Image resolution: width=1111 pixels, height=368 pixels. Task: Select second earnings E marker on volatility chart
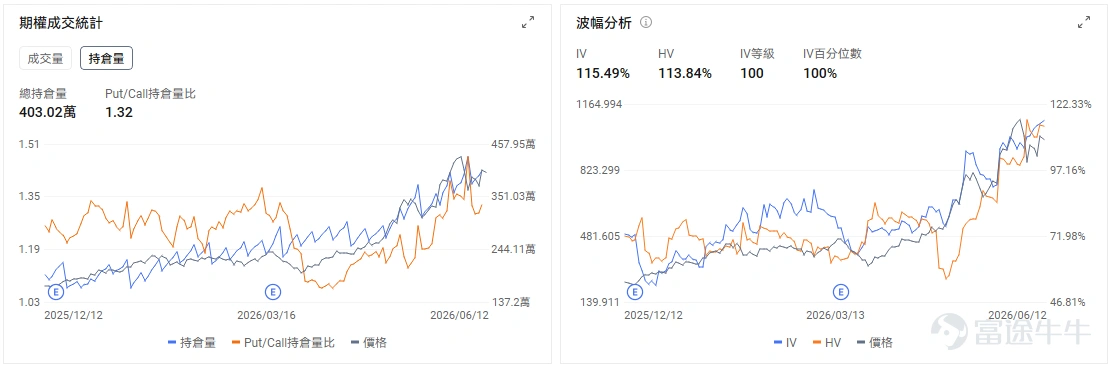[840, 291]
